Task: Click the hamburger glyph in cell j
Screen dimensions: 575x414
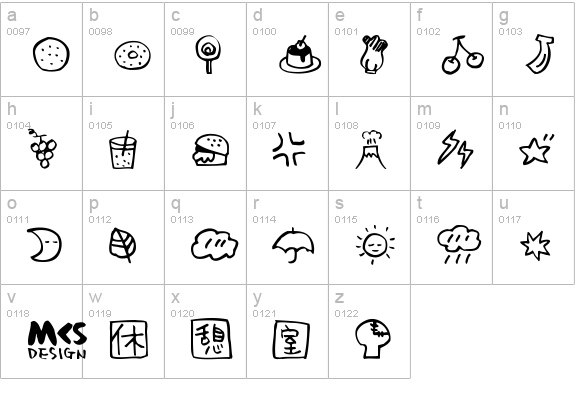Action: [210, 150]
